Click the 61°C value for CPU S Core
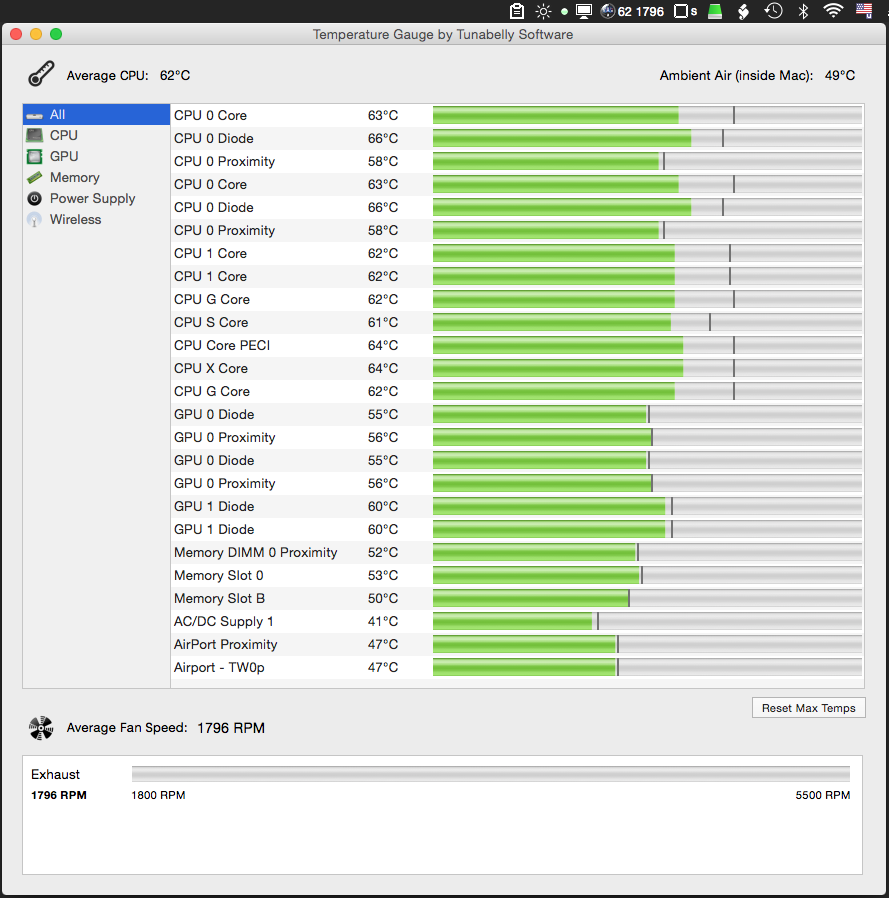The height and width of the screenshot is (898, 889). (383, 322)
